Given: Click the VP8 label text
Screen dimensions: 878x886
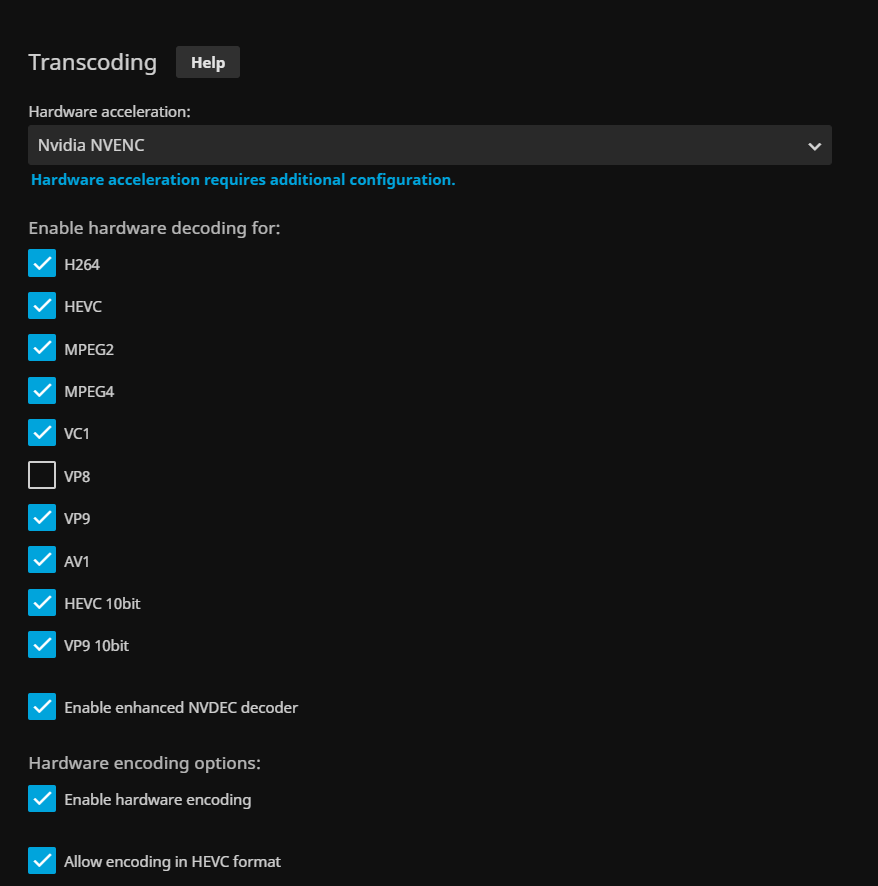Looking at the screenshot, I should click(x=77, y=477).
